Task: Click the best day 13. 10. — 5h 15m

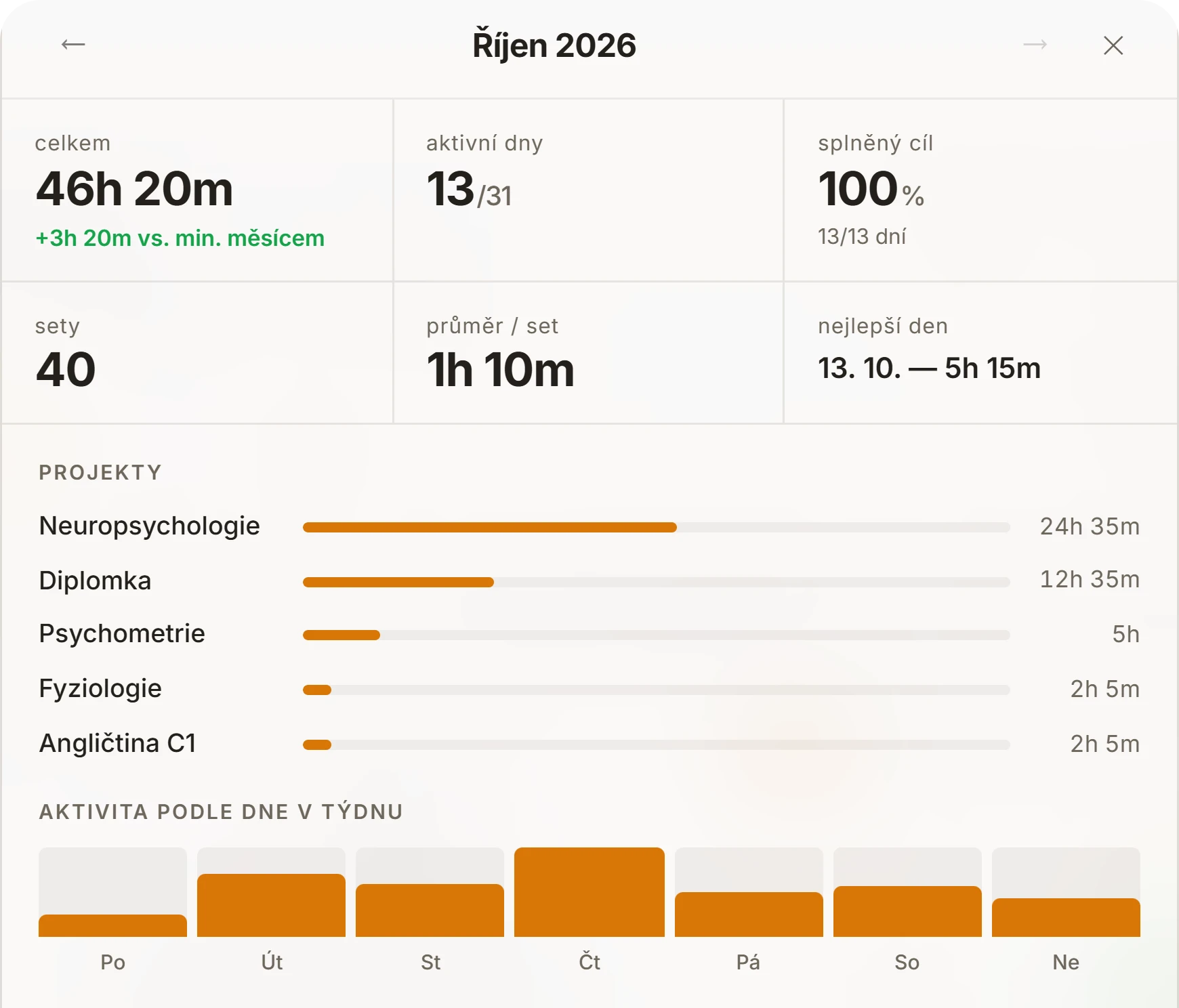Action: (929, 368)
